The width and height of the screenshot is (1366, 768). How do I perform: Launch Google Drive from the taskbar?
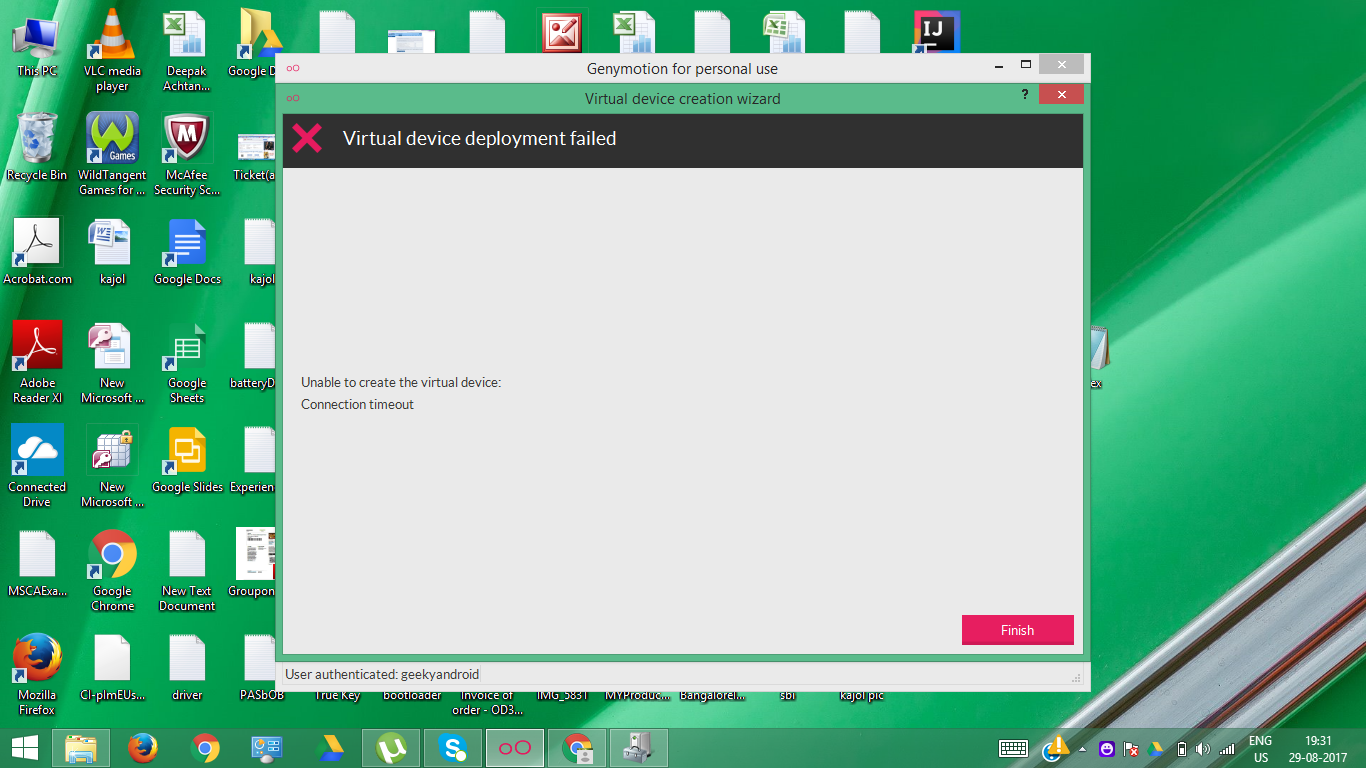329,748
